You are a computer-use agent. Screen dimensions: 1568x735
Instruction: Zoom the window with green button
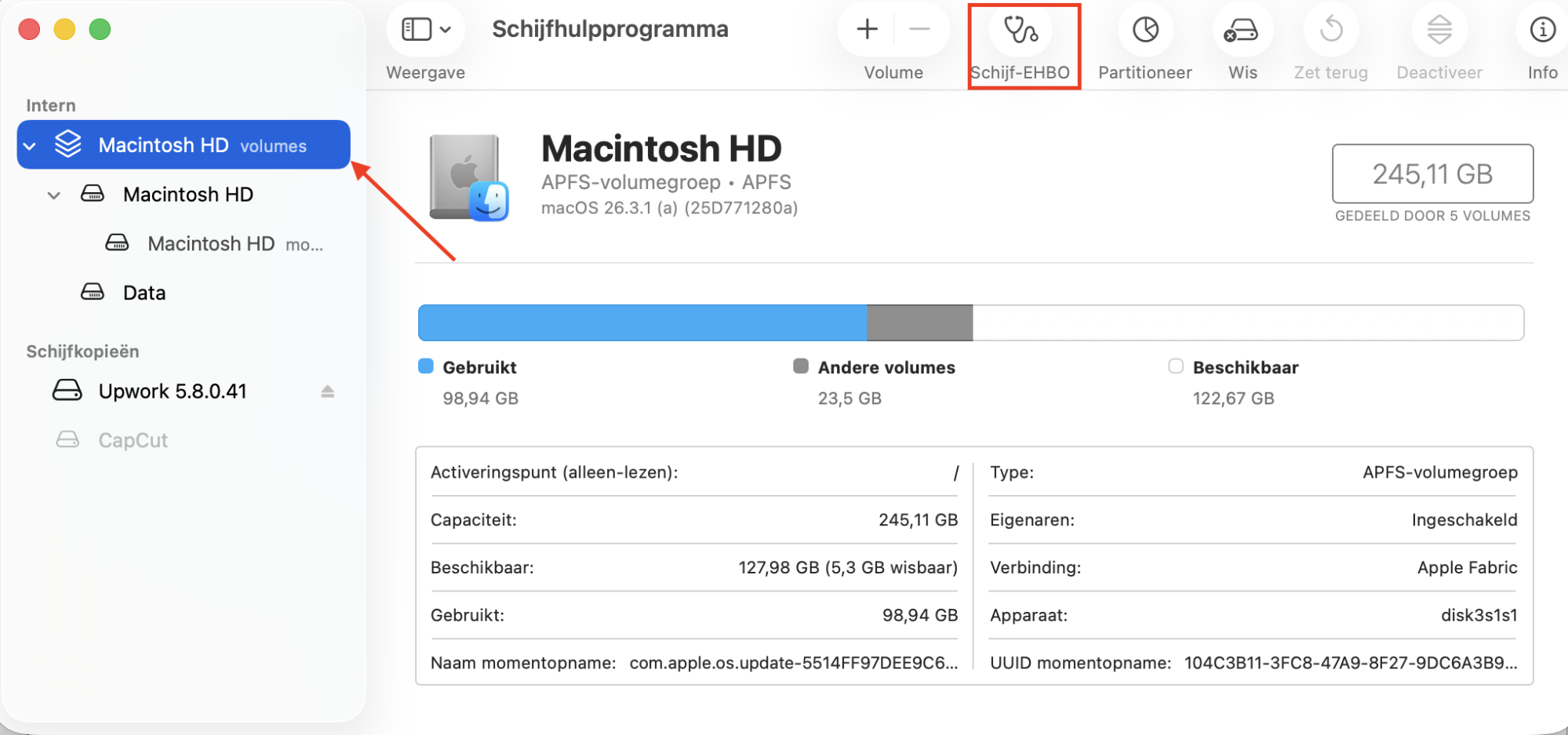pos(100,30)
